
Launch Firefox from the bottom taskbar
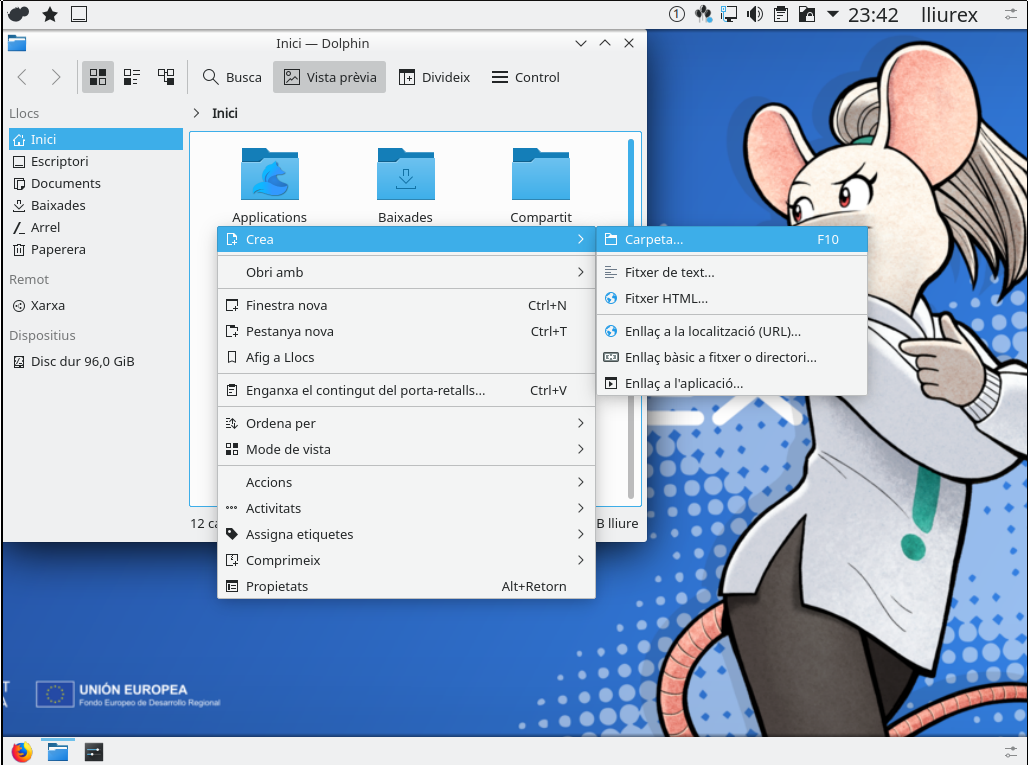22,752
